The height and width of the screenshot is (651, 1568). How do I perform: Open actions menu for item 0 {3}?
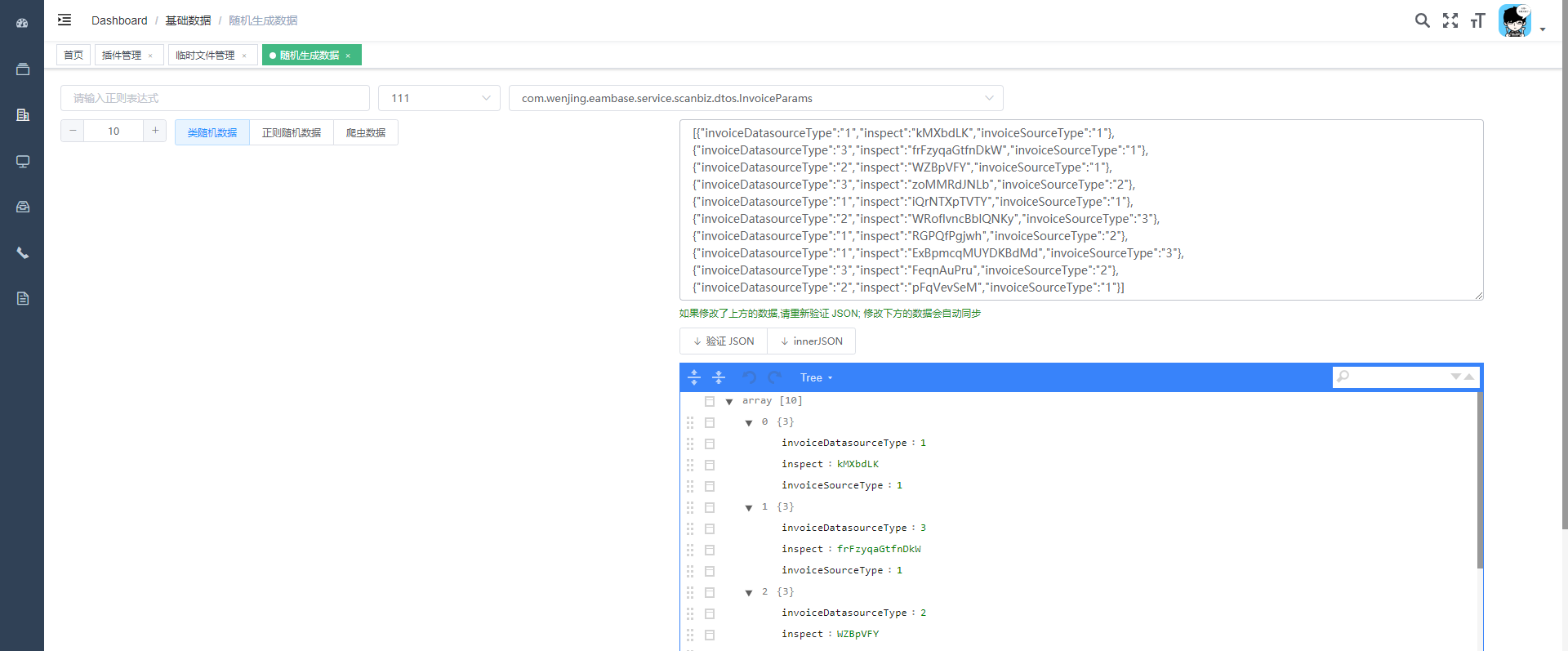(710, 422)
